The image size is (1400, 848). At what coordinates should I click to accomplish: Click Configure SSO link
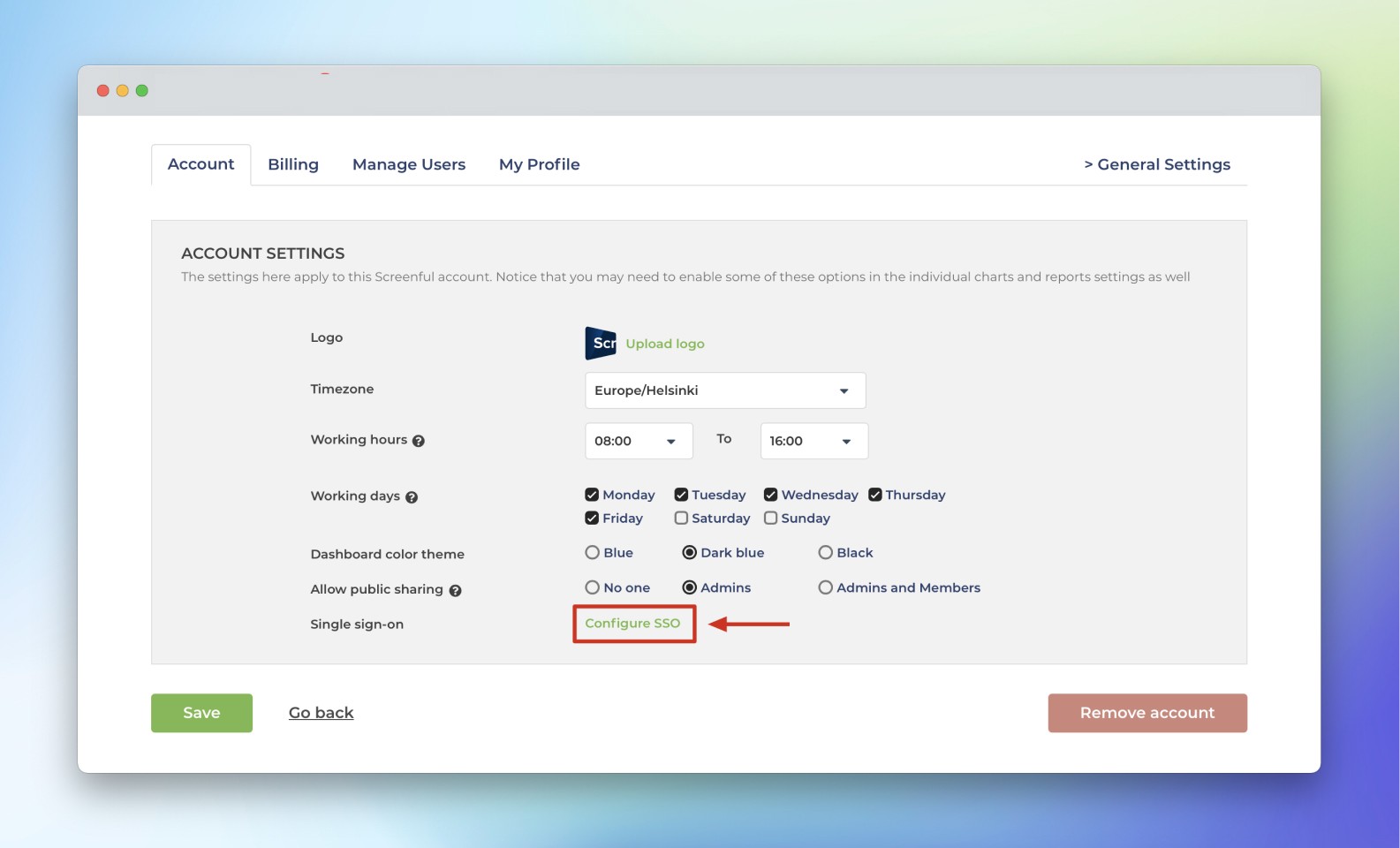pyautogui.click(x=632, y=623)
